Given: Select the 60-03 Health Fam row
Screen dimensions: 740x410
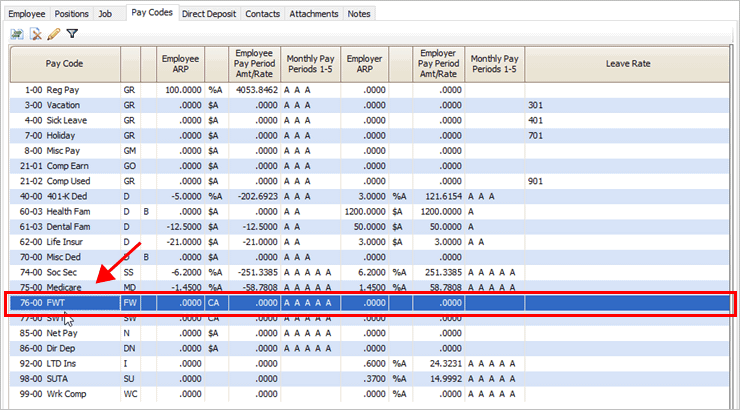Looking at the screenshot, I should click(65, 212).
